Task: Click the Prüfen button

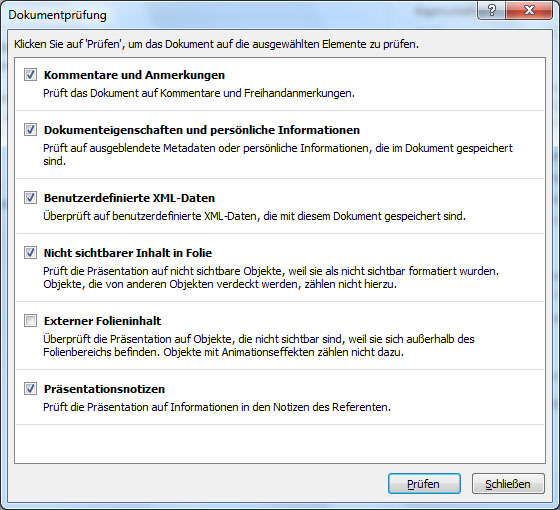Action: pos(424,484)
